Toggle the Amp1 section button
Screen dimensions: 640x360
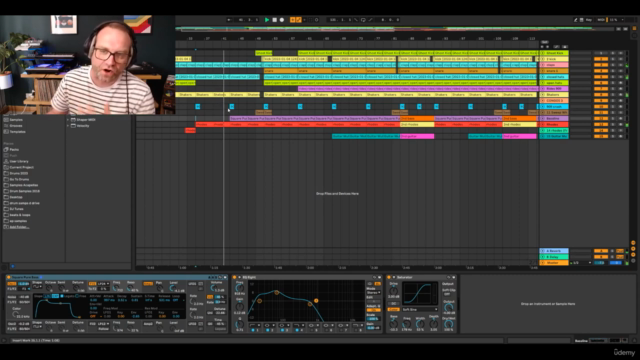pyautogui.click(x=148, y=284)
